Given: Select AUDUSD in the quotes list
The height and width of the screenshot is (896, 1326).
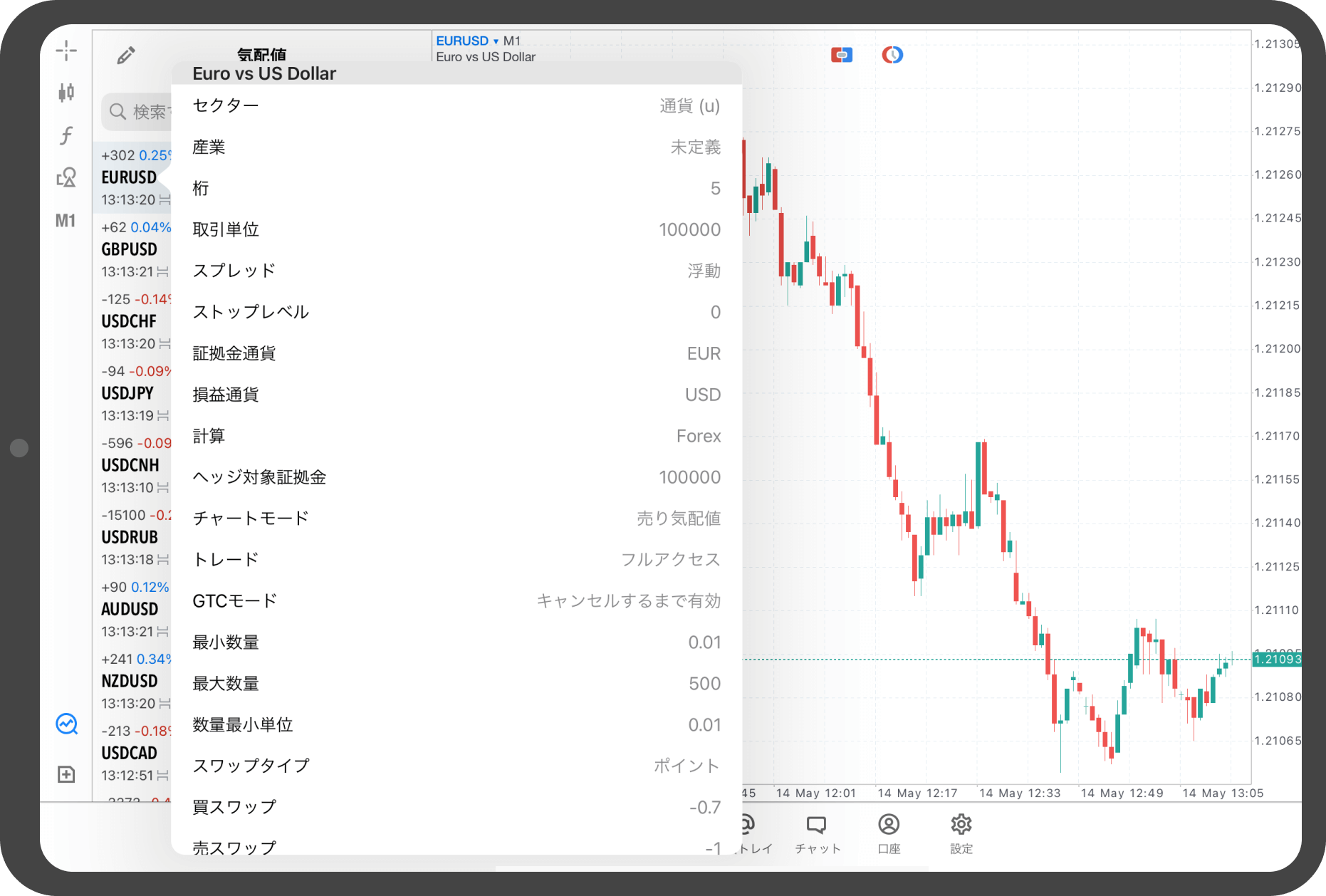Looking at the screenshot, I should point(132,609).
